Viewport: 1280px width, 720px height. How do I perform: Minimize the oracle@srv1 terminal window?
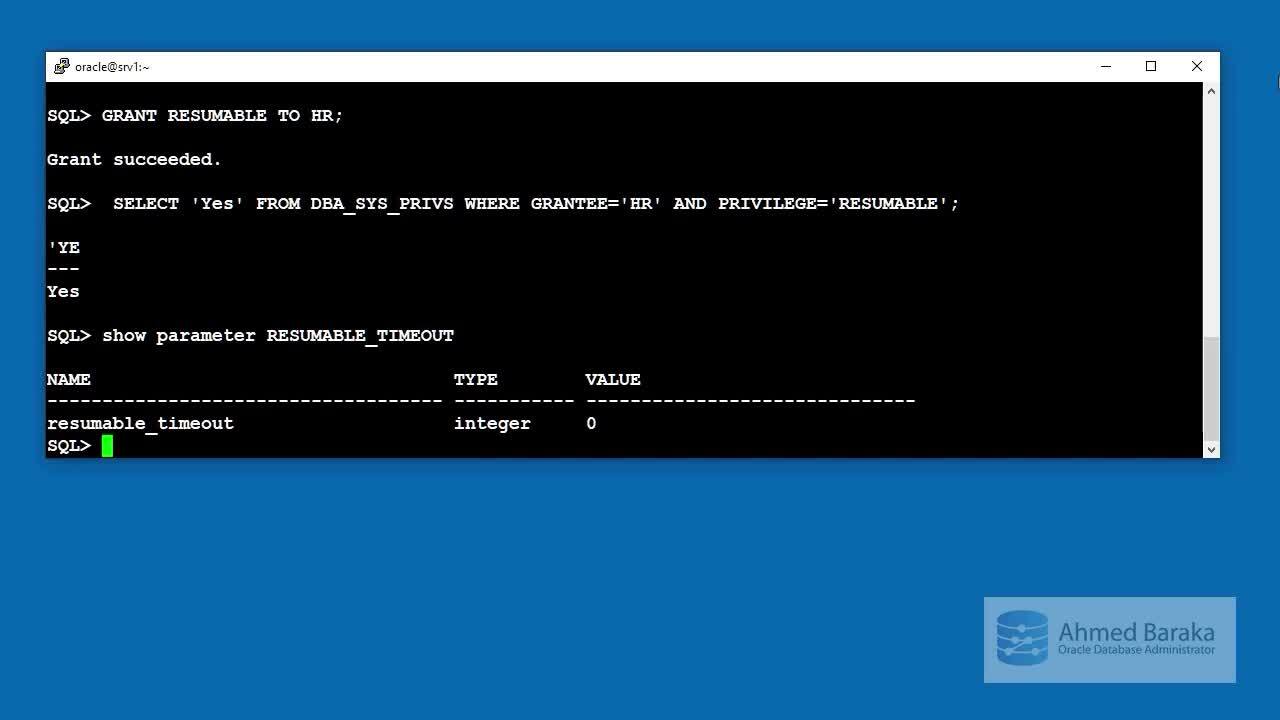point(1105,67)
